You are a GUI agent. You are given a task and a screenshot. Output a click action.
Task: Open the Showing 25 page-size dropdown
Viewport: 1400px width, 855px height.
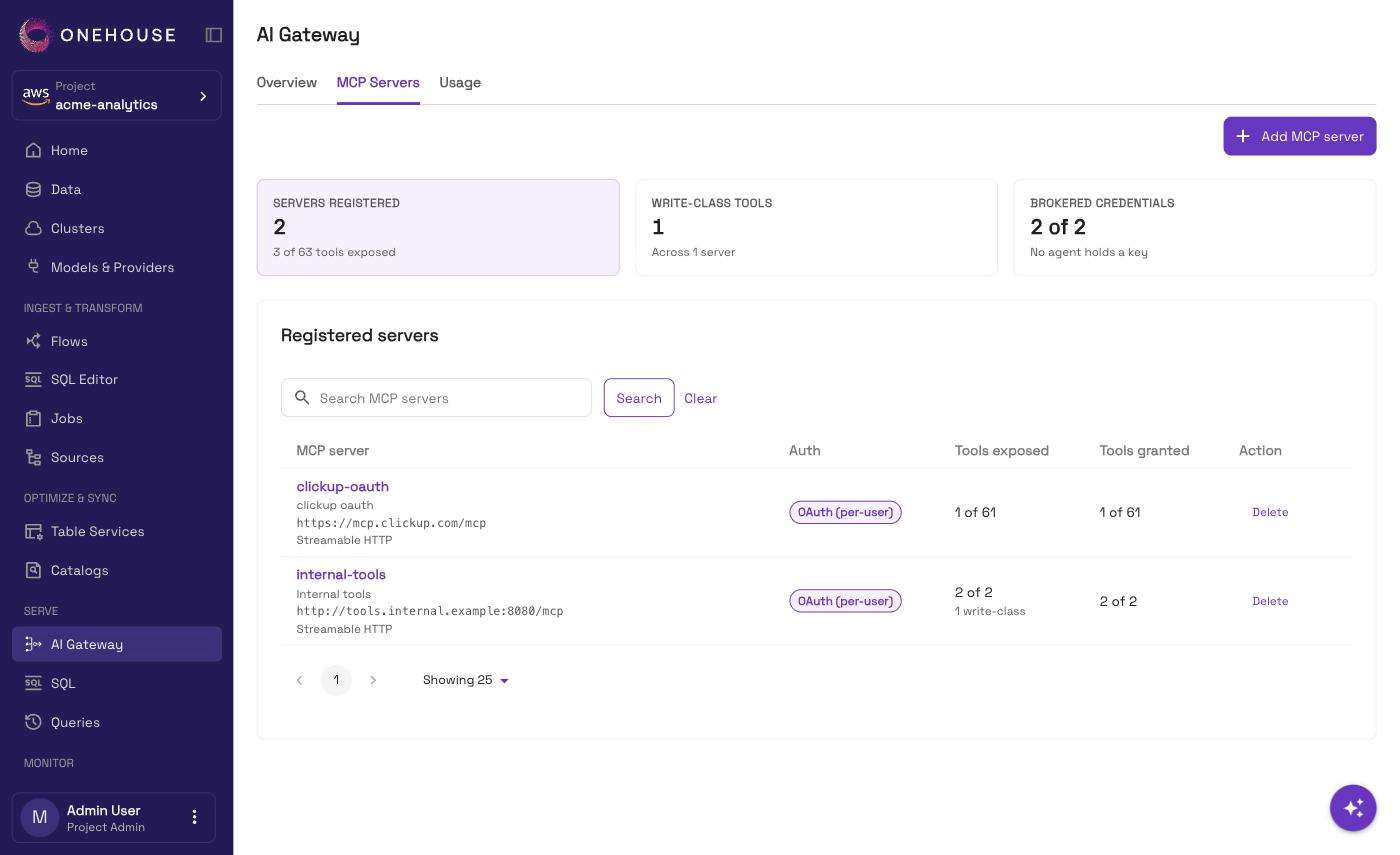(x=466, y=680)
